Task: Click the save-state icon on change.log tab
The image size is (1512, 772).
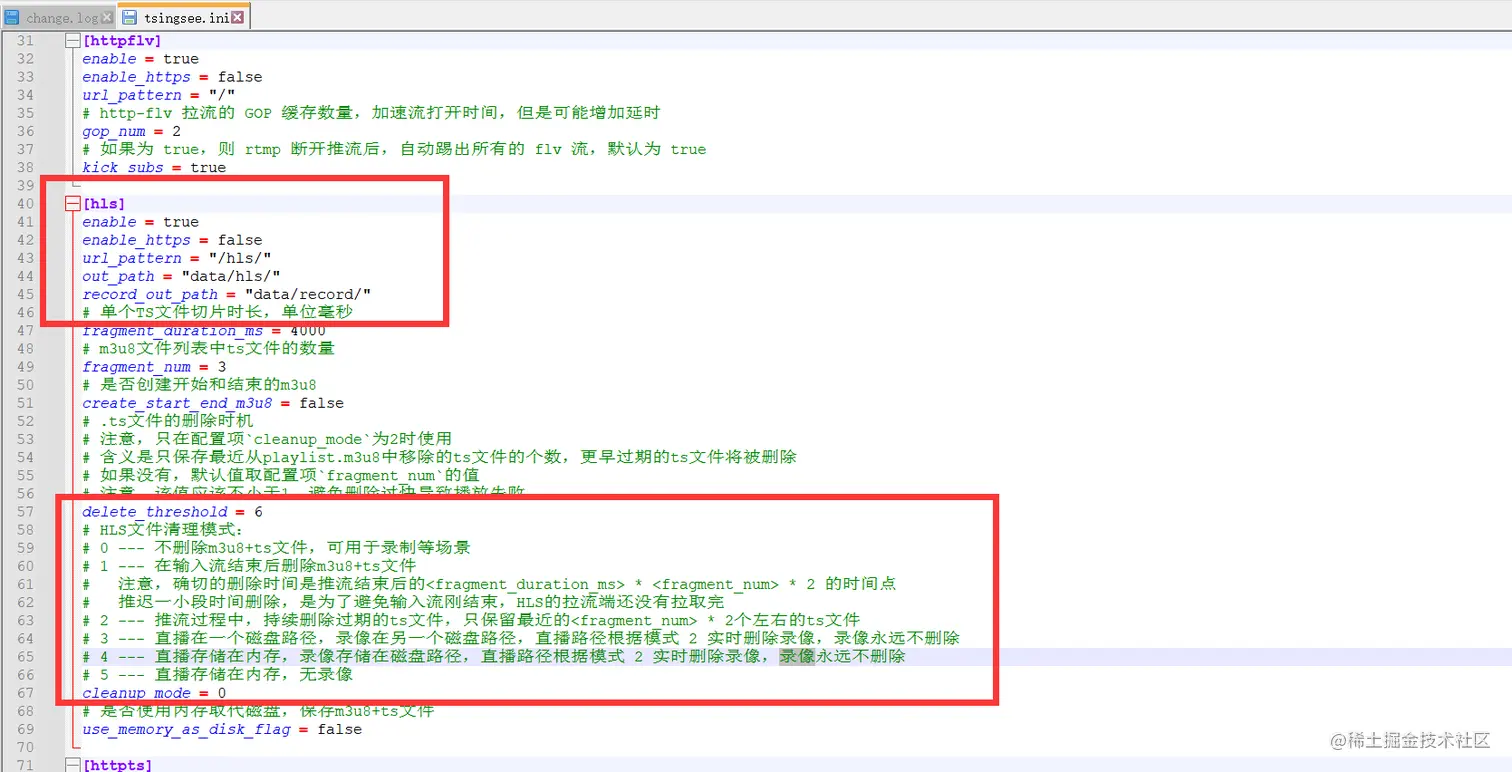Action: (x=11, y=17)
